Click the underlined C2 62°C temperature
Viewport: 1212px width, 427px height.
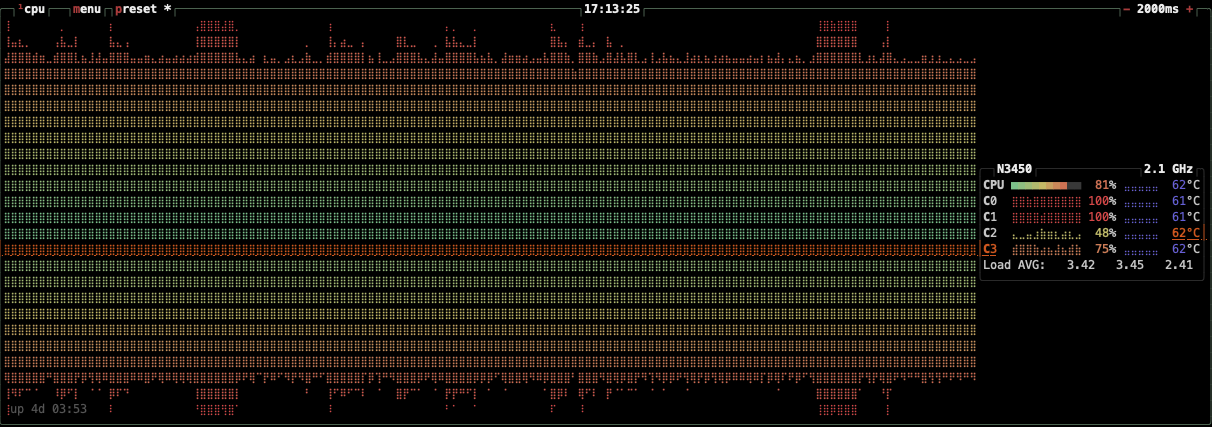pyautogui.click(x=1186, y=233)
